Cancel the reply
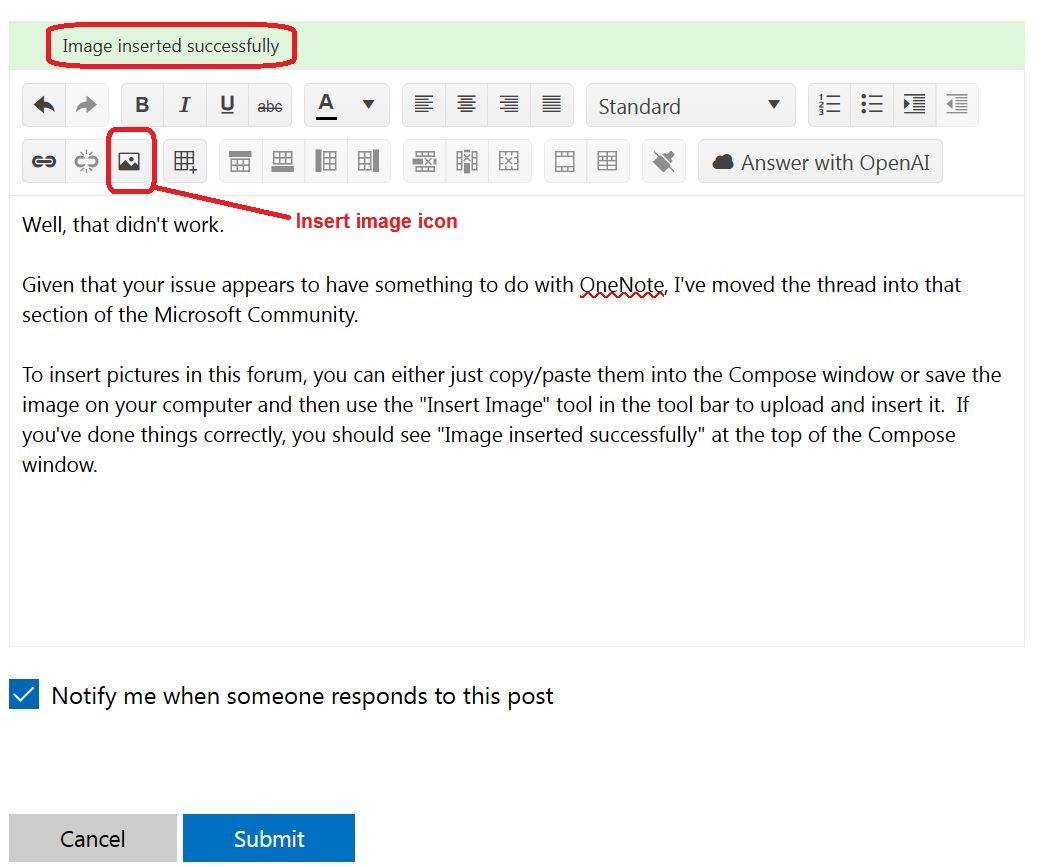Screen dimensions: 1052x867 click(x=93, y=838)
